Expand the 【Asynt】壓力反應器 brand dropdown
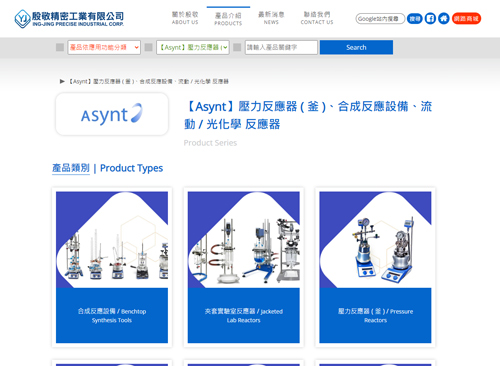Screen dimensions: 500x366 pyautogui.click(x=193, y=47)
